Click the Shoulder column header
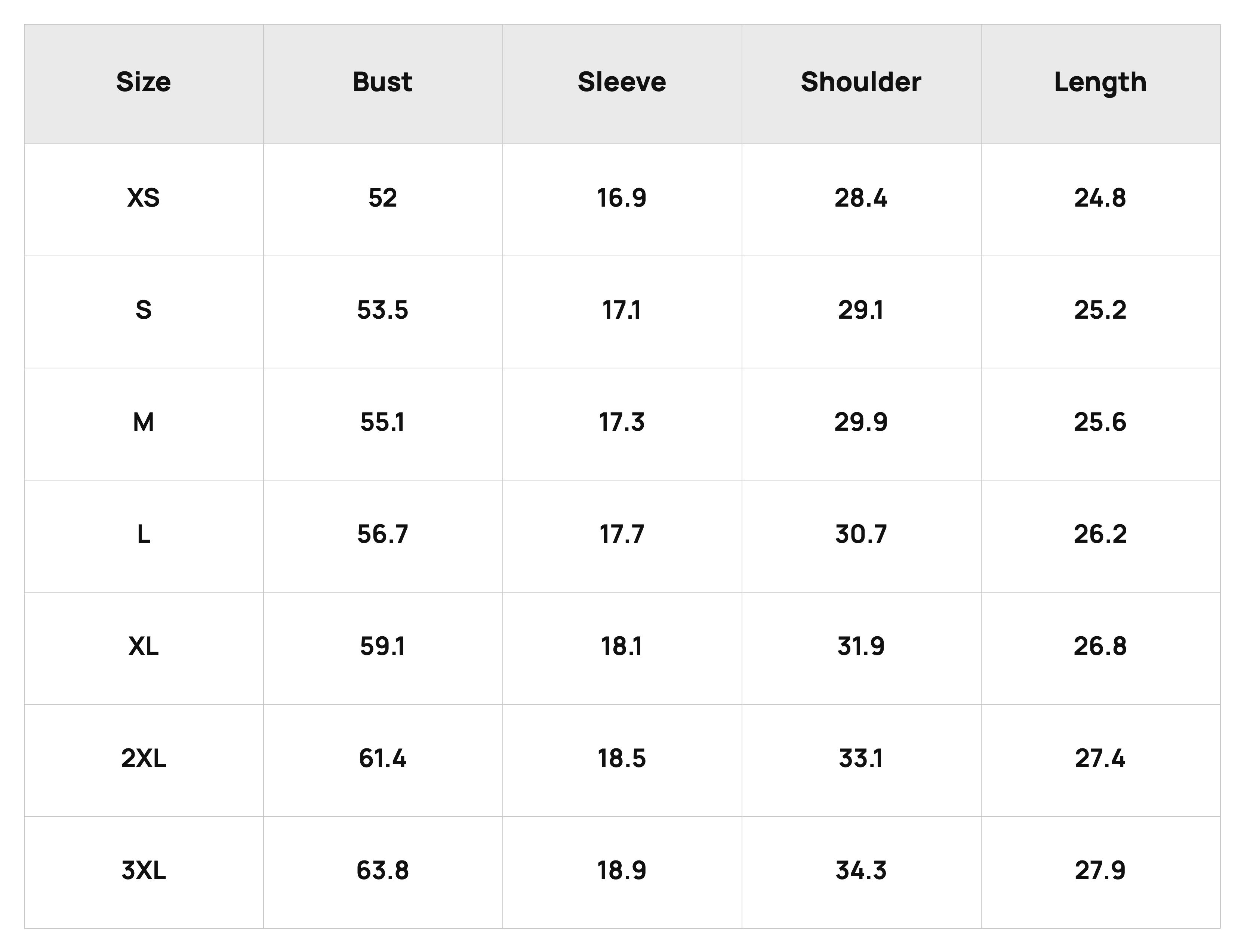 pos(861,82)
